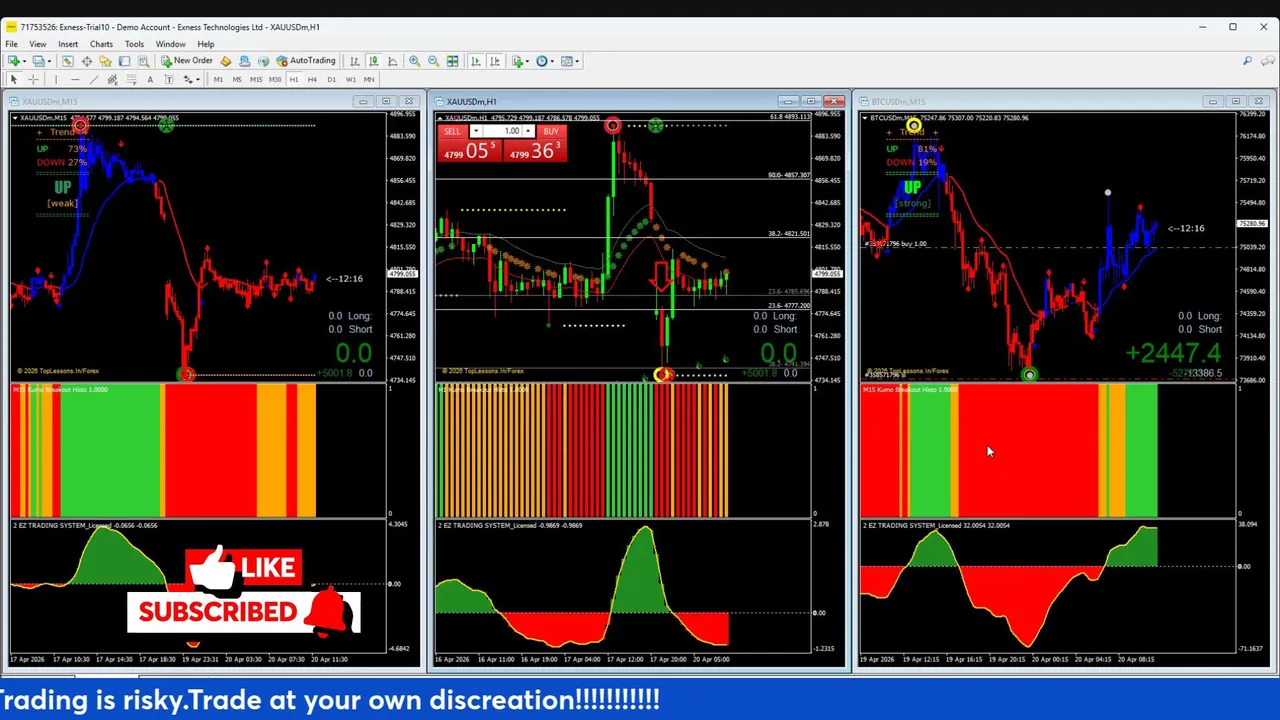Screen dimensions: 1280x720
Task: Zoom out of the chart
Action: point(433,61)
